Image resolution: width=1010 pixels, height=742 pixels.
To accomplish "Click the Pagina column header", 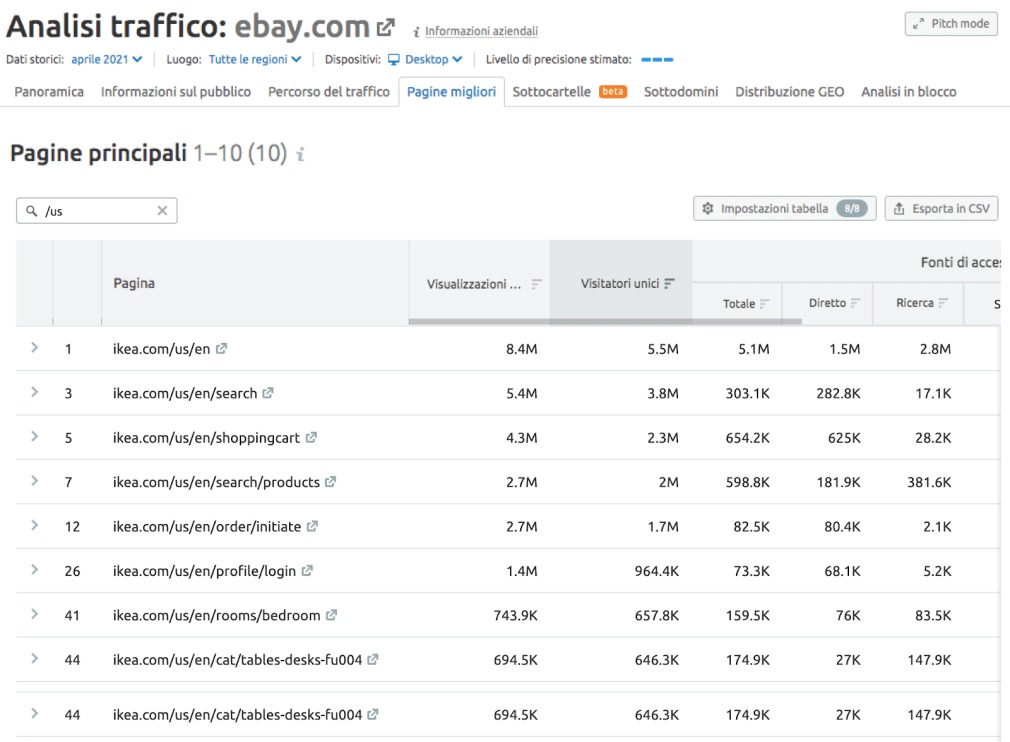I will pyautogui.click(x=134, y=283).
